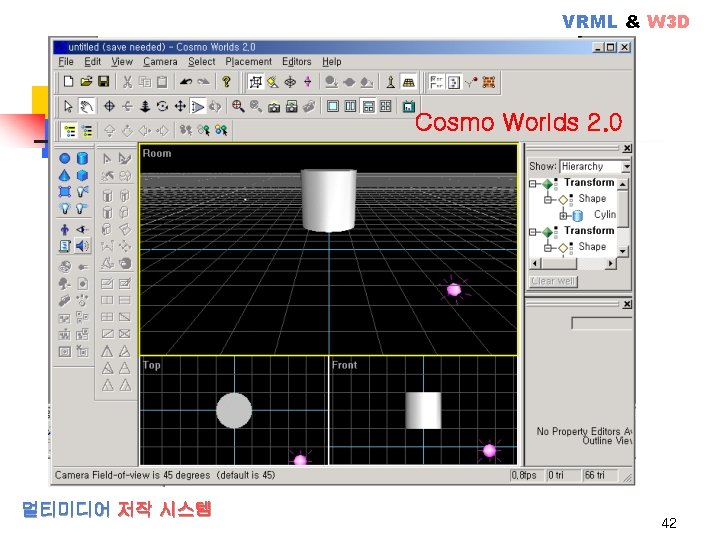This screenshot has height=540, width=720.
Task: Click the teal TV preview icon
Action: click(x=409, y=107)
